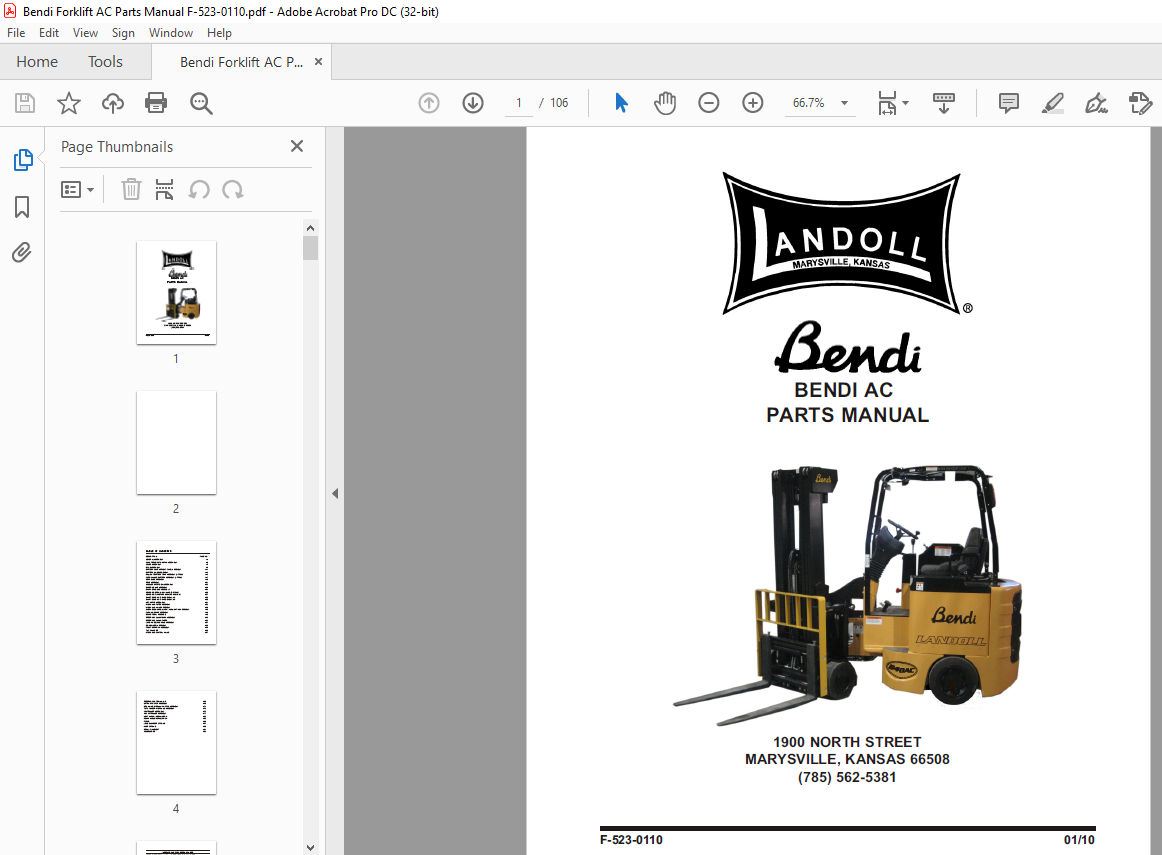Click '1900 NORTH STREET' address text
Image resolution: width=1162 pixels, height=855 pixels.
[x=847, y=742]
